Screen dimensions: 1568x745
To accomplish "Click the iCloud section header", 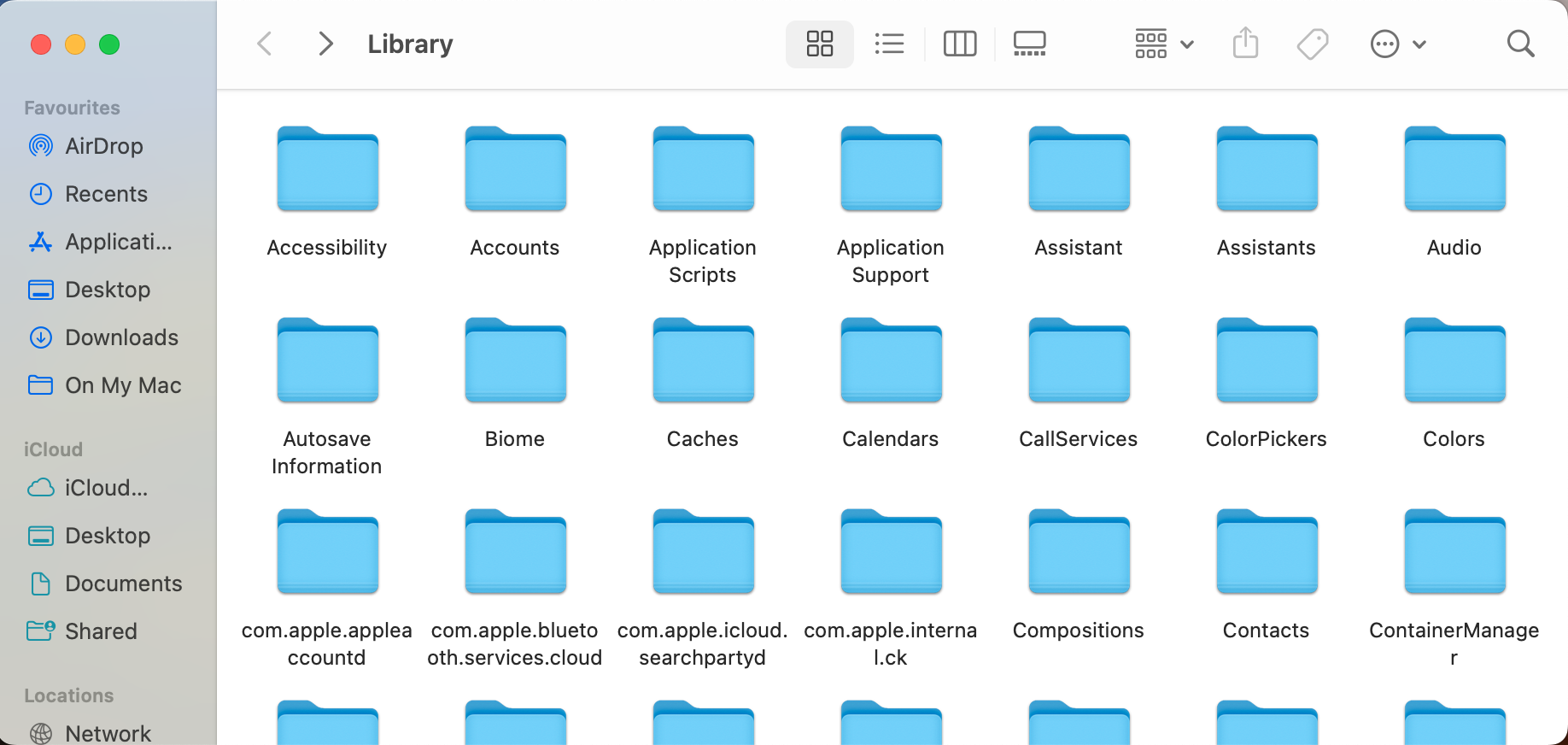I will [53, 449].
